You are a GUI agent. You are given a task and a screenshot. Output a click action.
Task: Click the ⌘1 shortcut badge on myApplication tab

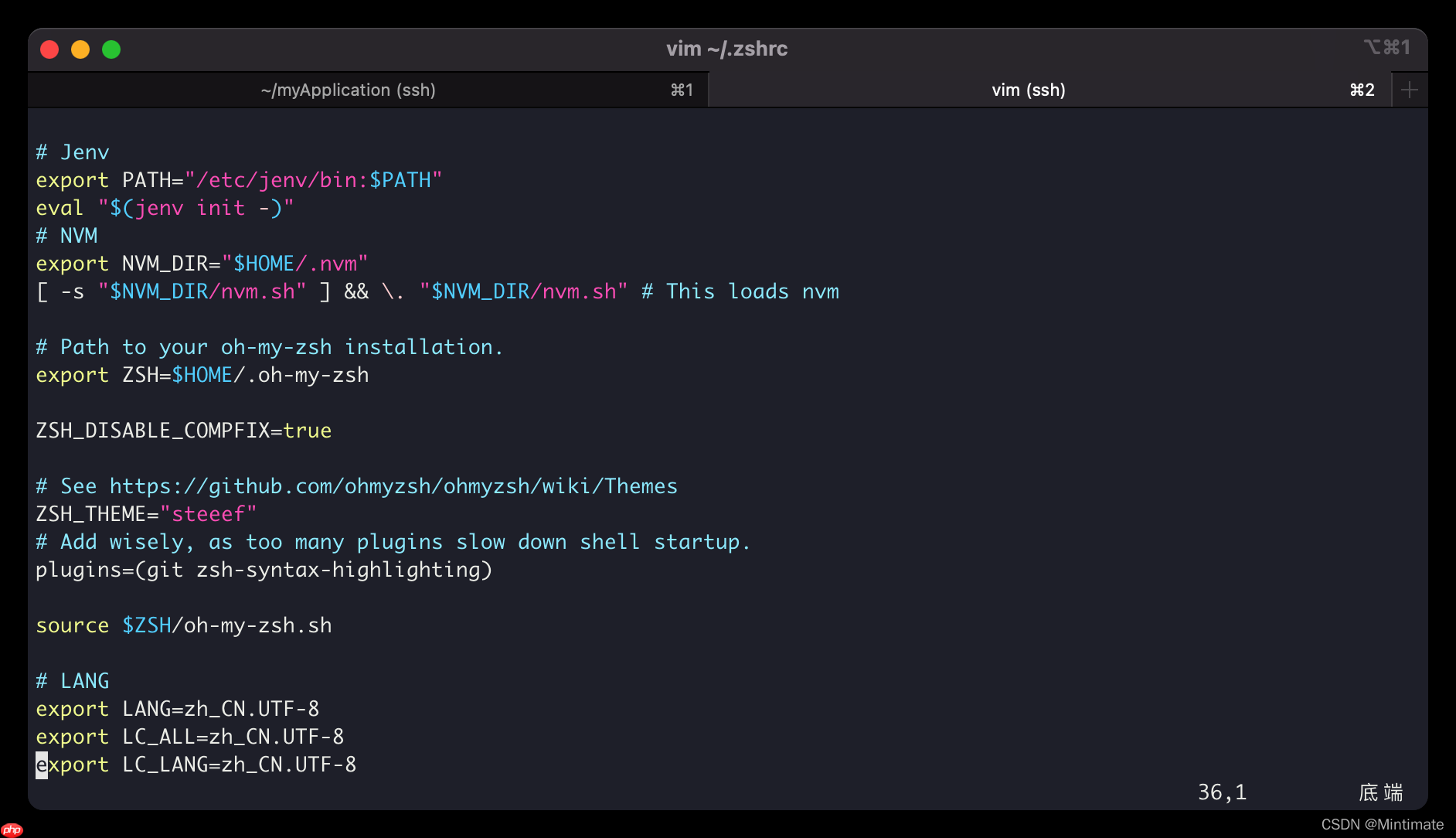click(x=680, y=90)
